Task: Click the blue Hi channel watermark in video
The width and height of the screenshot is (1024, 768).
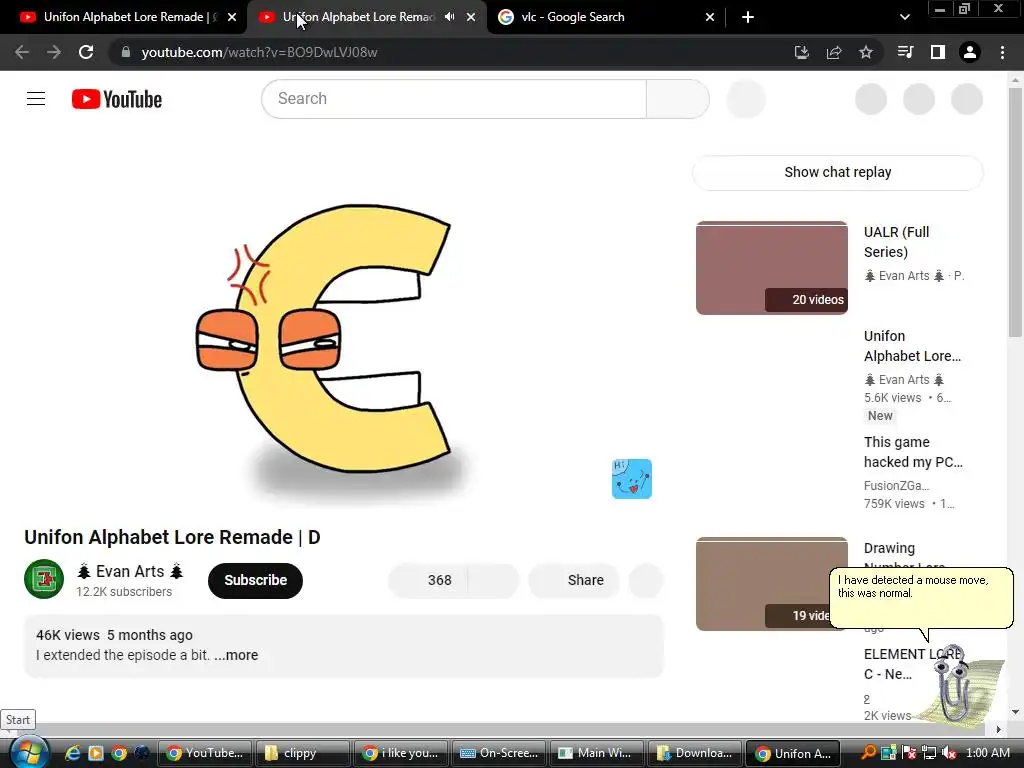Action: coord(632,479)
